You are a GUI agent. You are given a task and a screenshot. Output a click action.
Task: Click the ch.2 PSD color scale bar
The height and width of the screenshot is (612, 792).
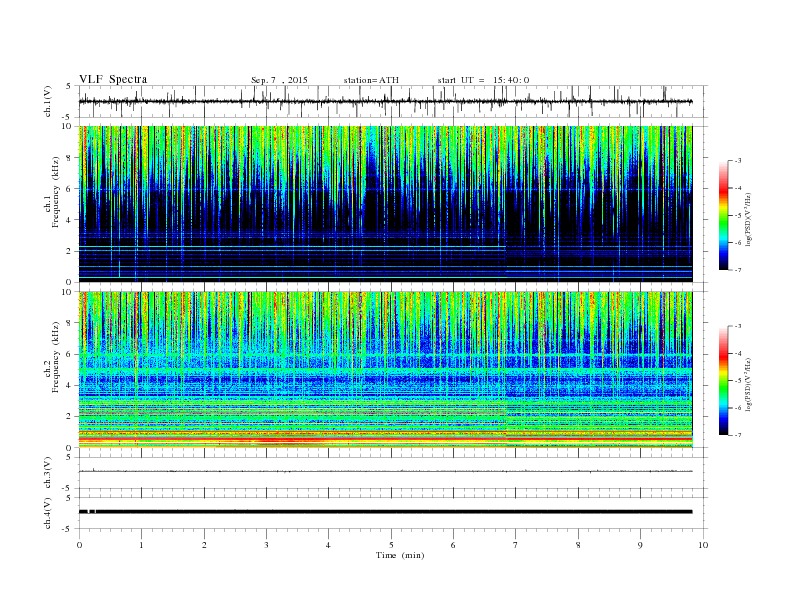724,380
